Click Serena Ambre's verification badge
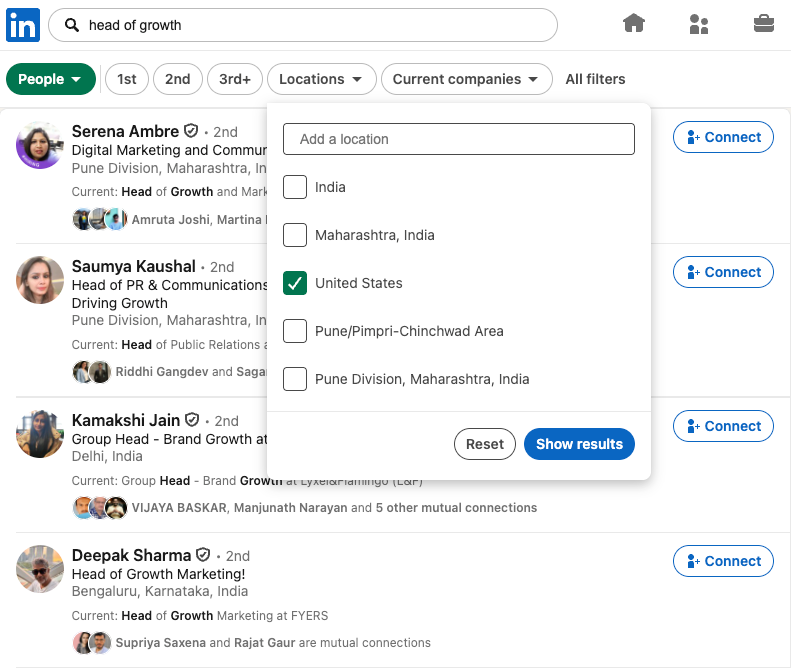This screenshot has height=668, width=791. tap(191, 131)
